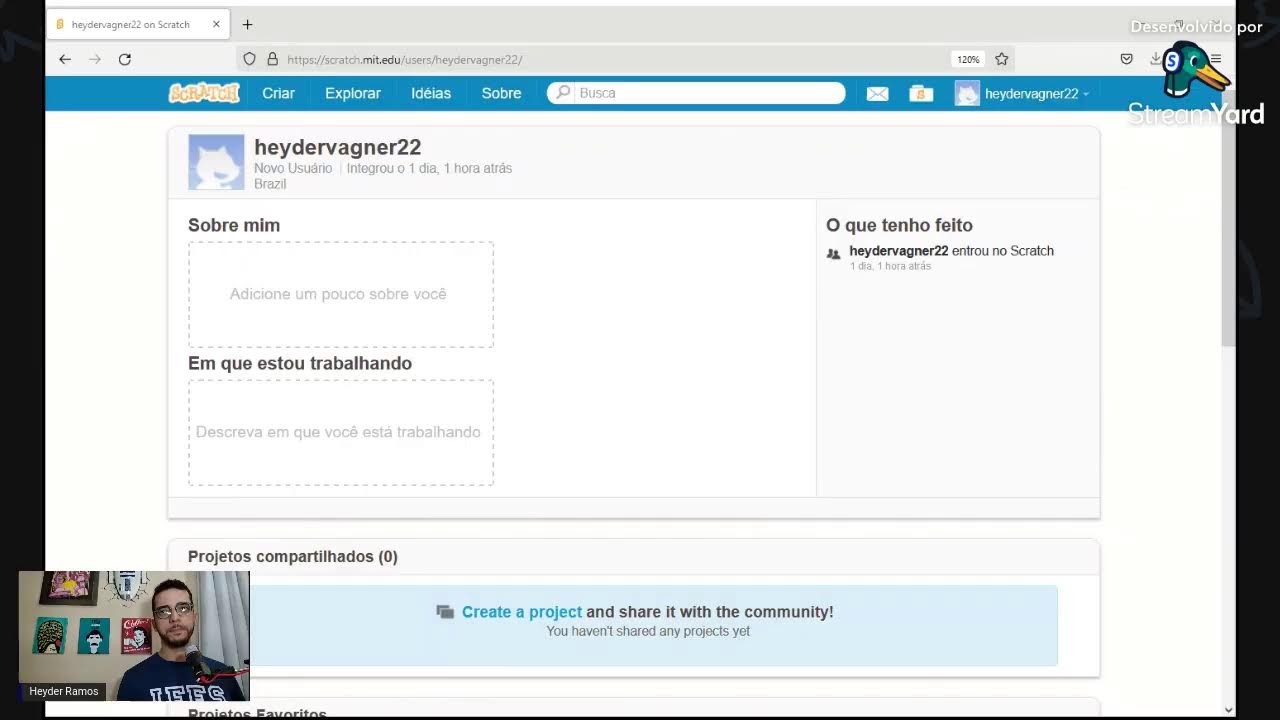Click the search magnifier icon

click(563, 93)
